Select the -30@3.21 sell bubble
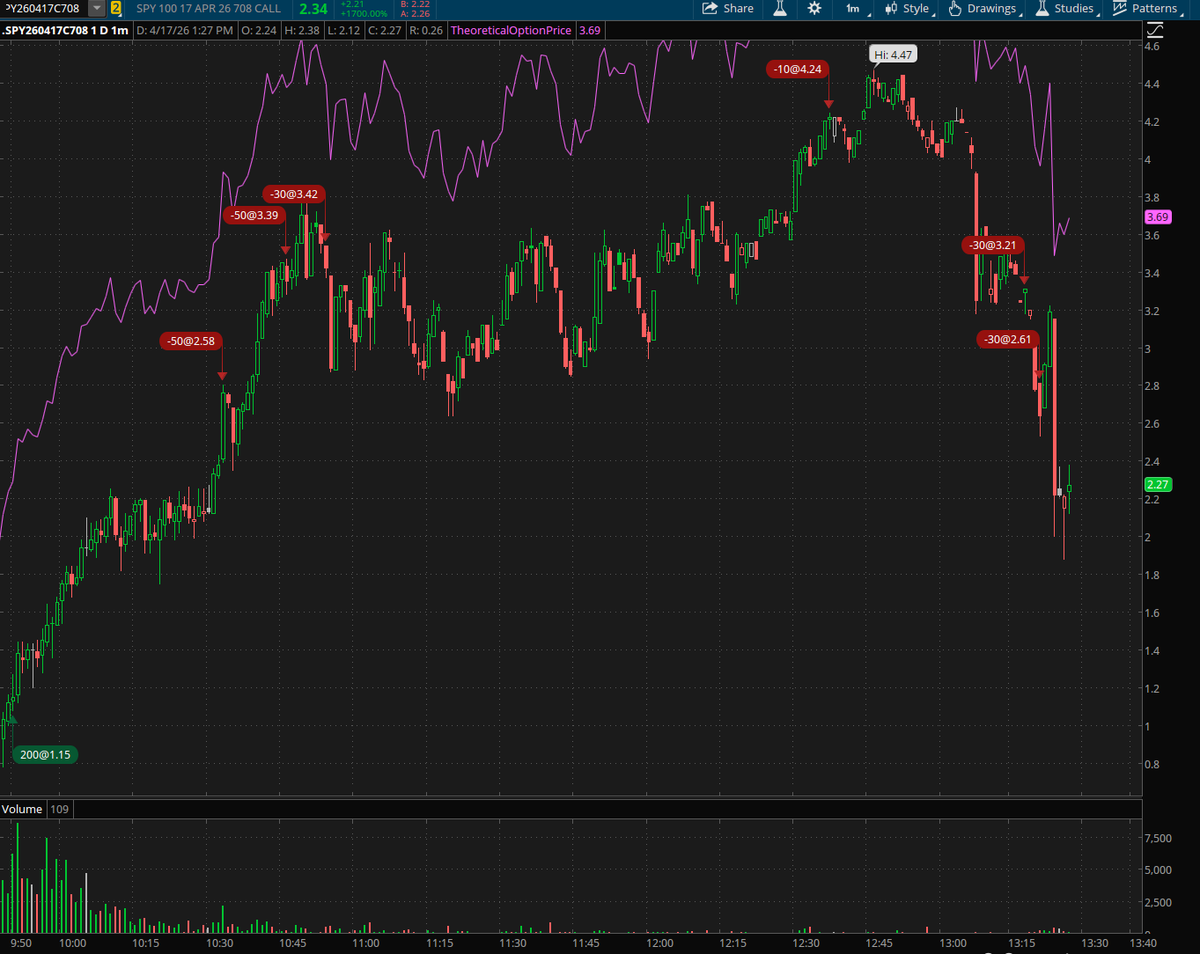1200x954 pixels. (x=993, y=244)
